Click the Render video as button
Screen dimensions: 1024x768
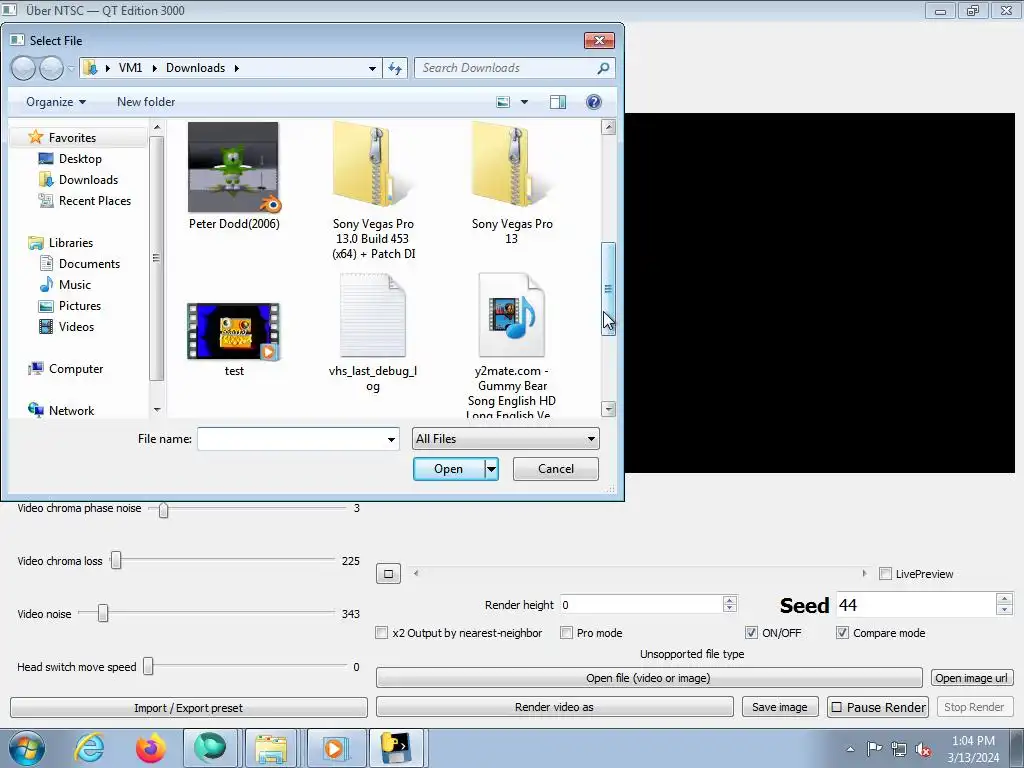pos(554,707)
